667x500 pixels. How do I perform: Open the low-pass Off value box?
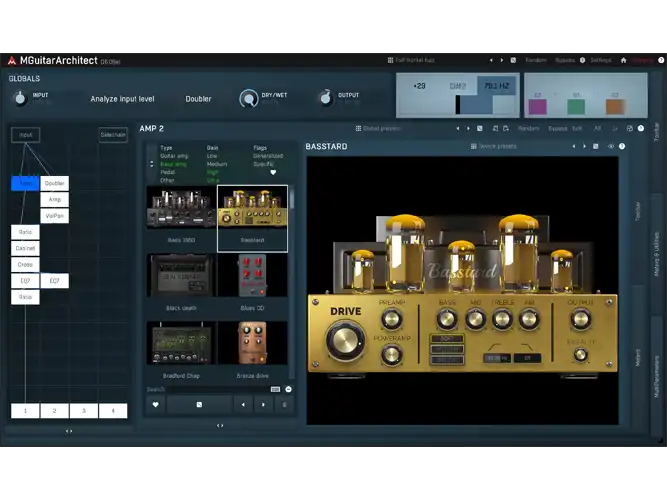point(527,358)
